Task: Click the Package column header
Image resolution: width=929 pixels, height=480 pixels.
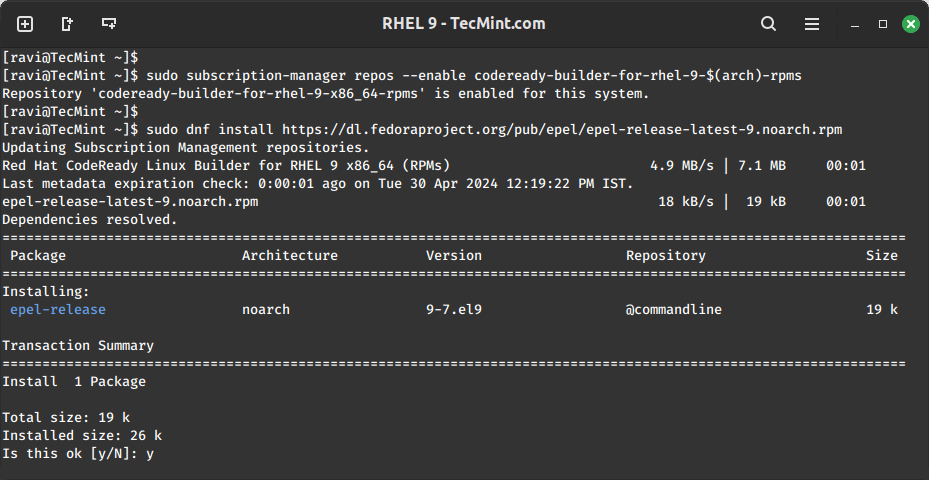Action: (x=38, y=256)
